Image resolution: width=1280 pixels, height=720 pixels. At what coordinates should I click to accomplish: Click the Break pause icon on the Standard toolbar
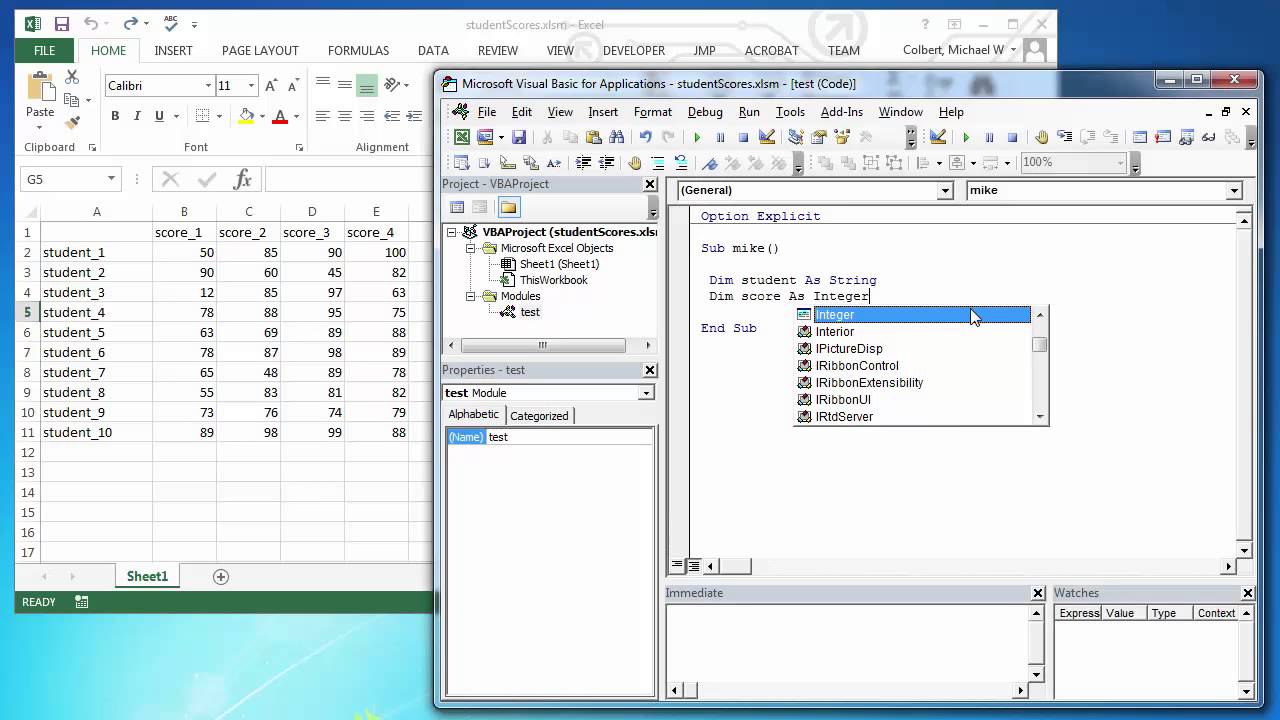(720, 137)
